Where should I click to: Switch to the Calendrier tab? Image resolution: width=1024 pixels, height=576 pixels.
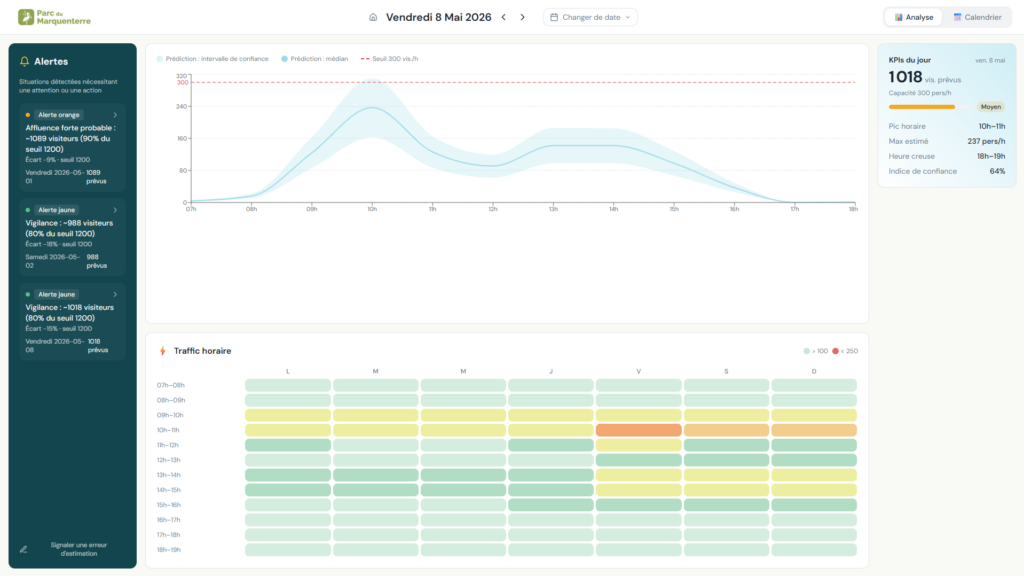pyautogui.click(x=977, y=17)
